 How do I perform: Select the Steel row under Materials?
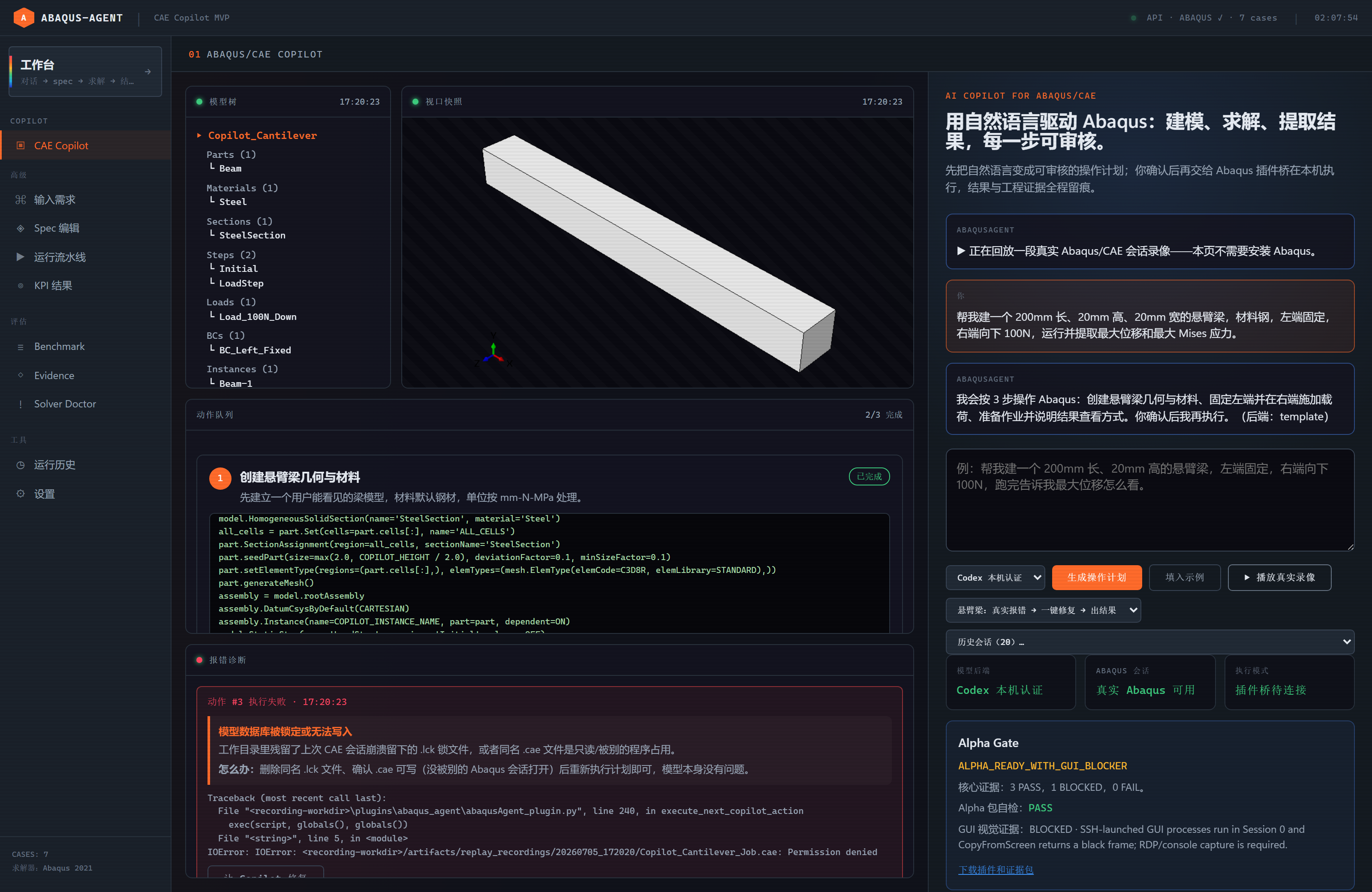pos(233,202)
